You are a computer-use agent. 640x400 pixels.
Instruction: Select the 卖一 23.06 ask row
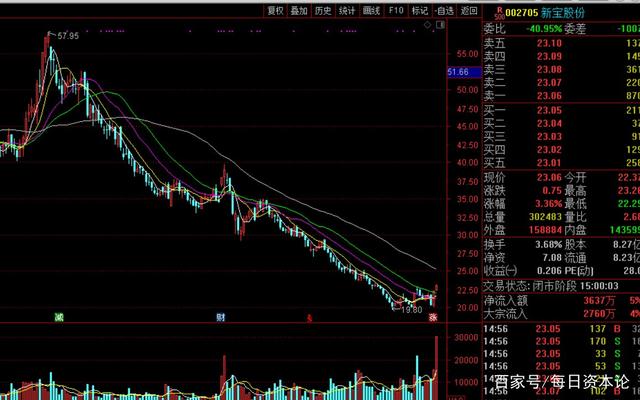coord(562,96)
